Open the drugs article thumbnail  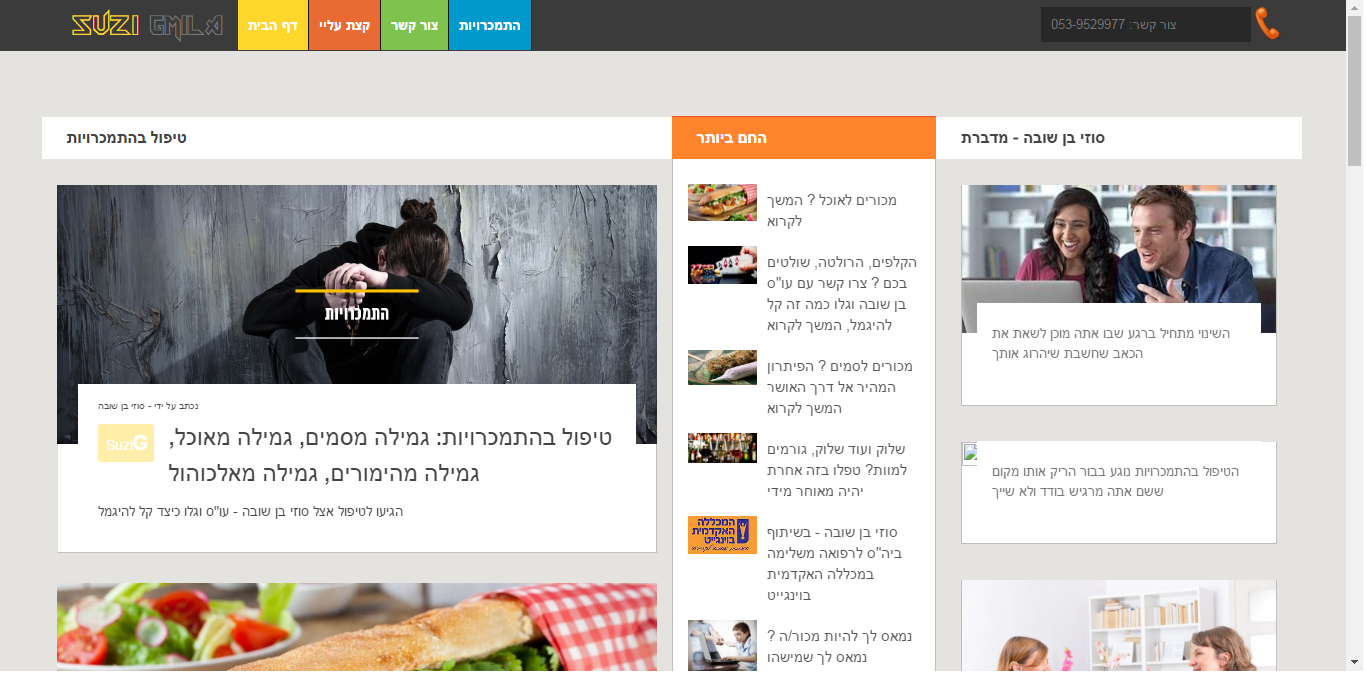pyautogui.click(x=722, y=367)
